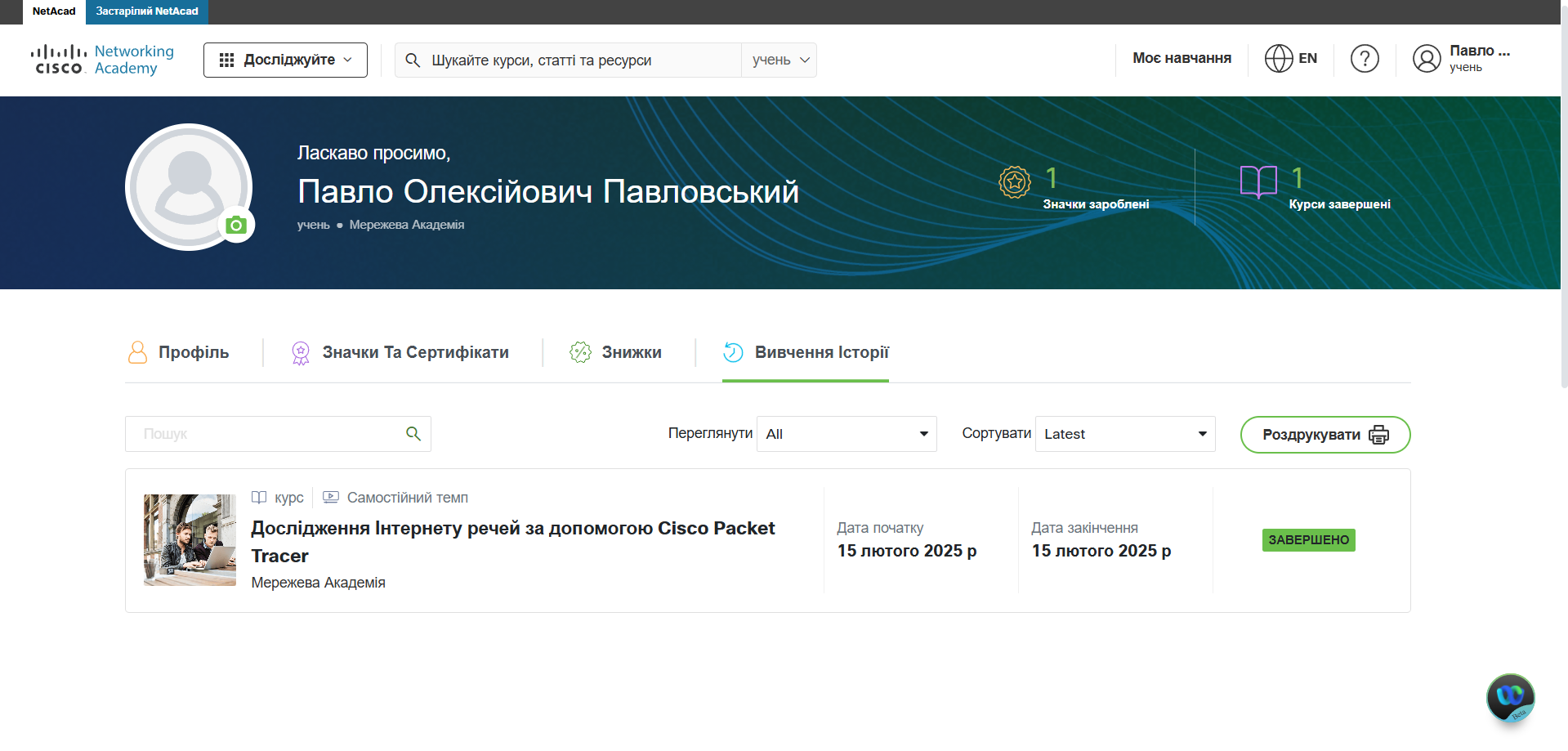Click the ЗАВЕРШЕНО status badge

(x=1308, y=540)
